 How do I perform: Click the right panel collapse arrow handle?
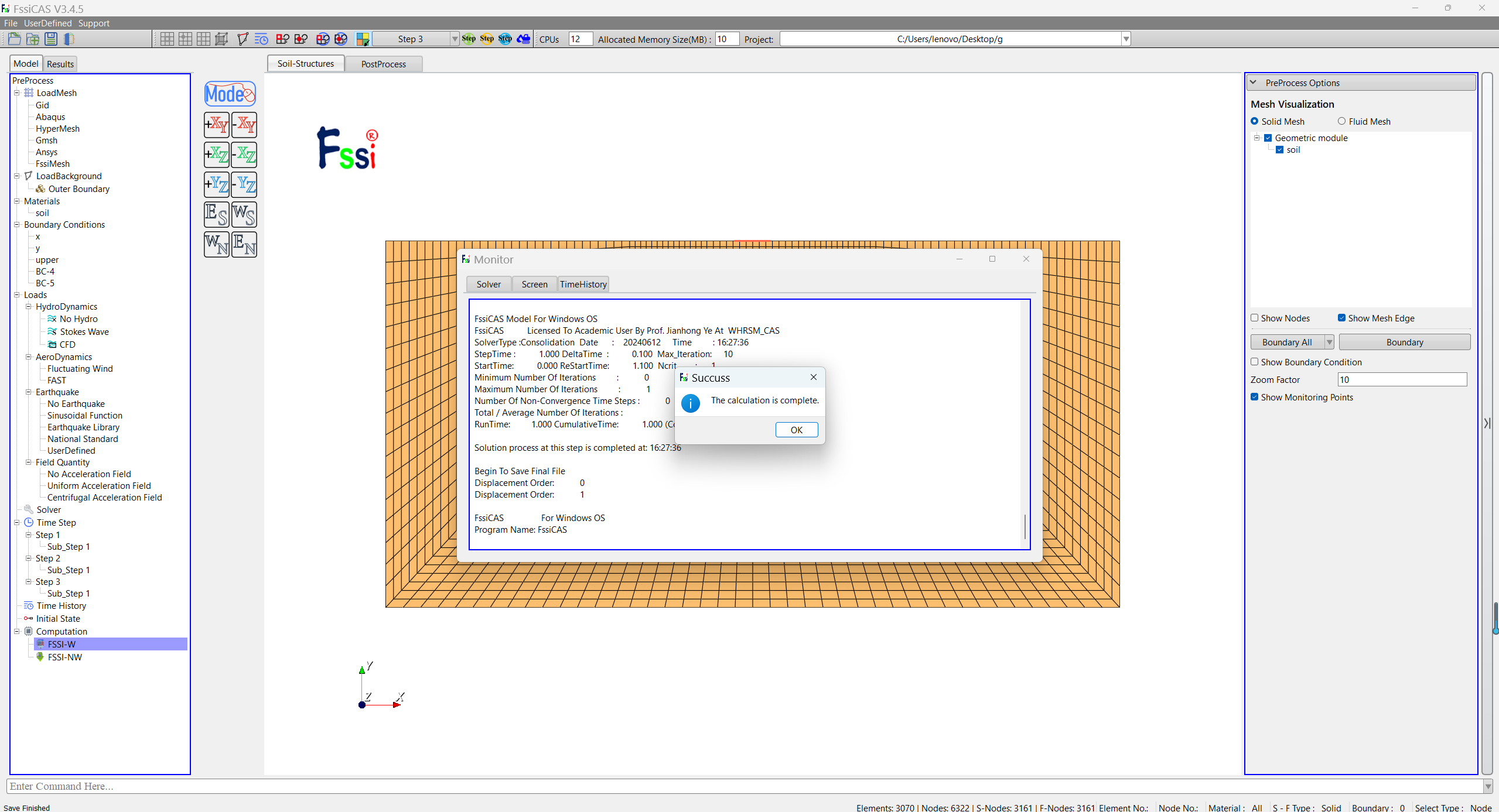pyautogui.click(x=1487, y=423)
